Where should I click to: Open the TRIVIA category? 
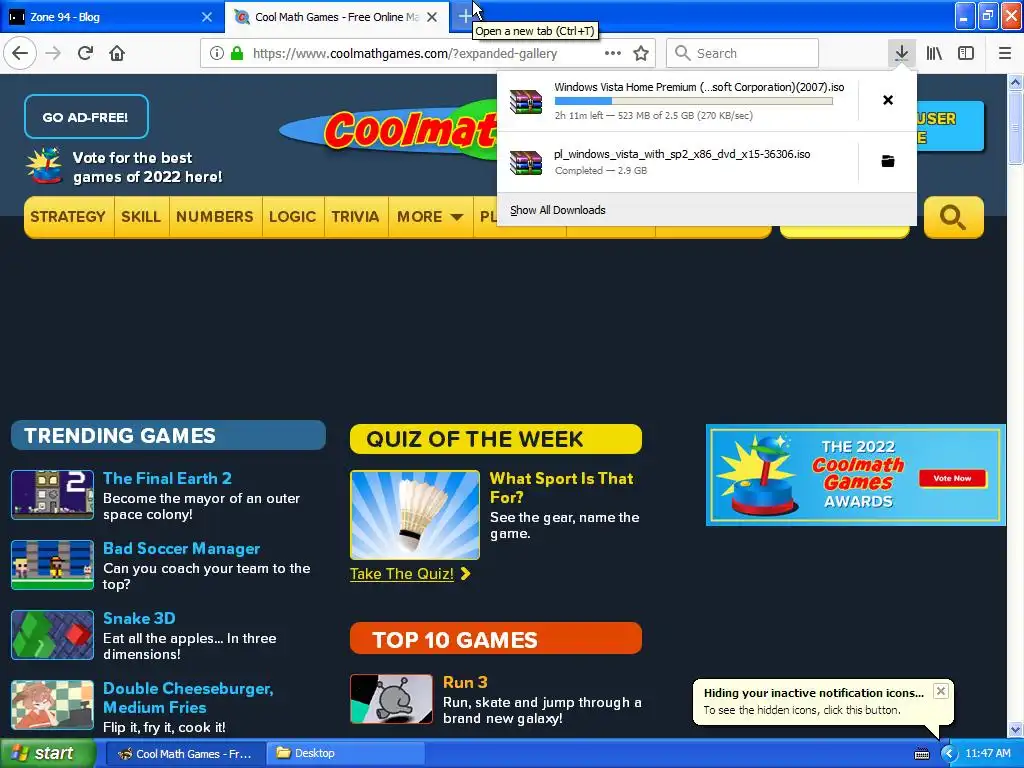[355, 217]
